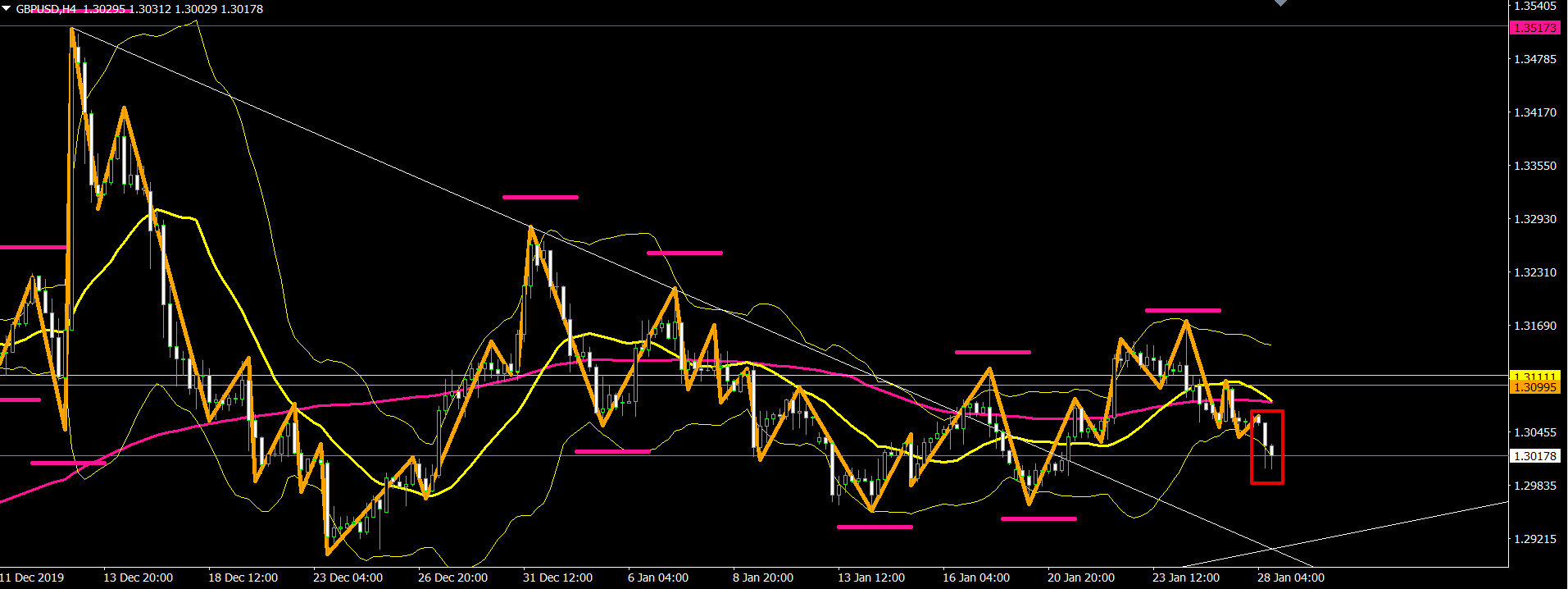The image size is (1568, 589).
Task: Click the 23 Jan 12:00 time label
Action: [1186, 578]
